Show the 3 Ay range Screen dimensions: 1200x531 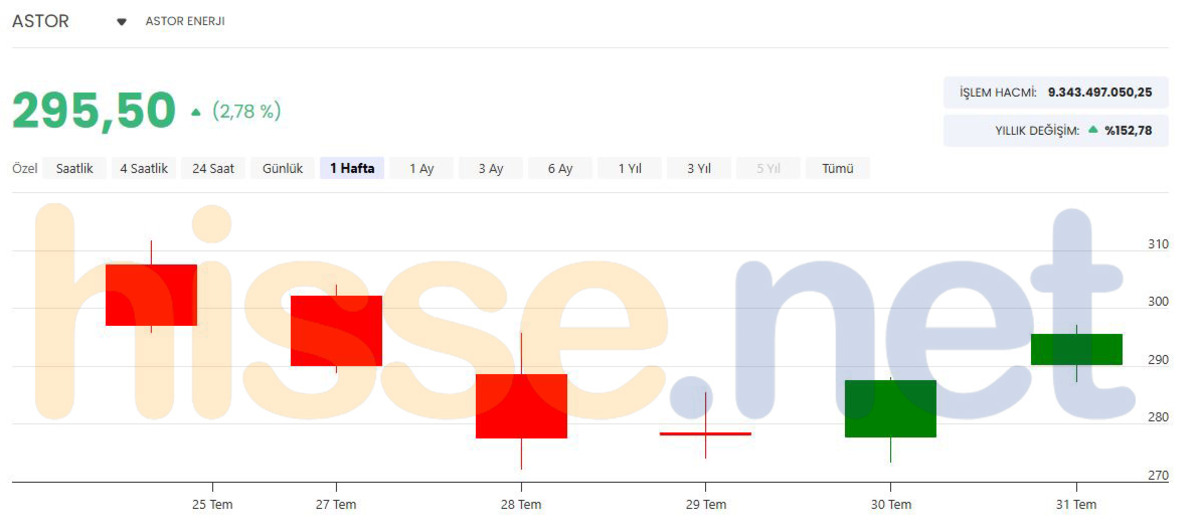[x=491, y=168]
